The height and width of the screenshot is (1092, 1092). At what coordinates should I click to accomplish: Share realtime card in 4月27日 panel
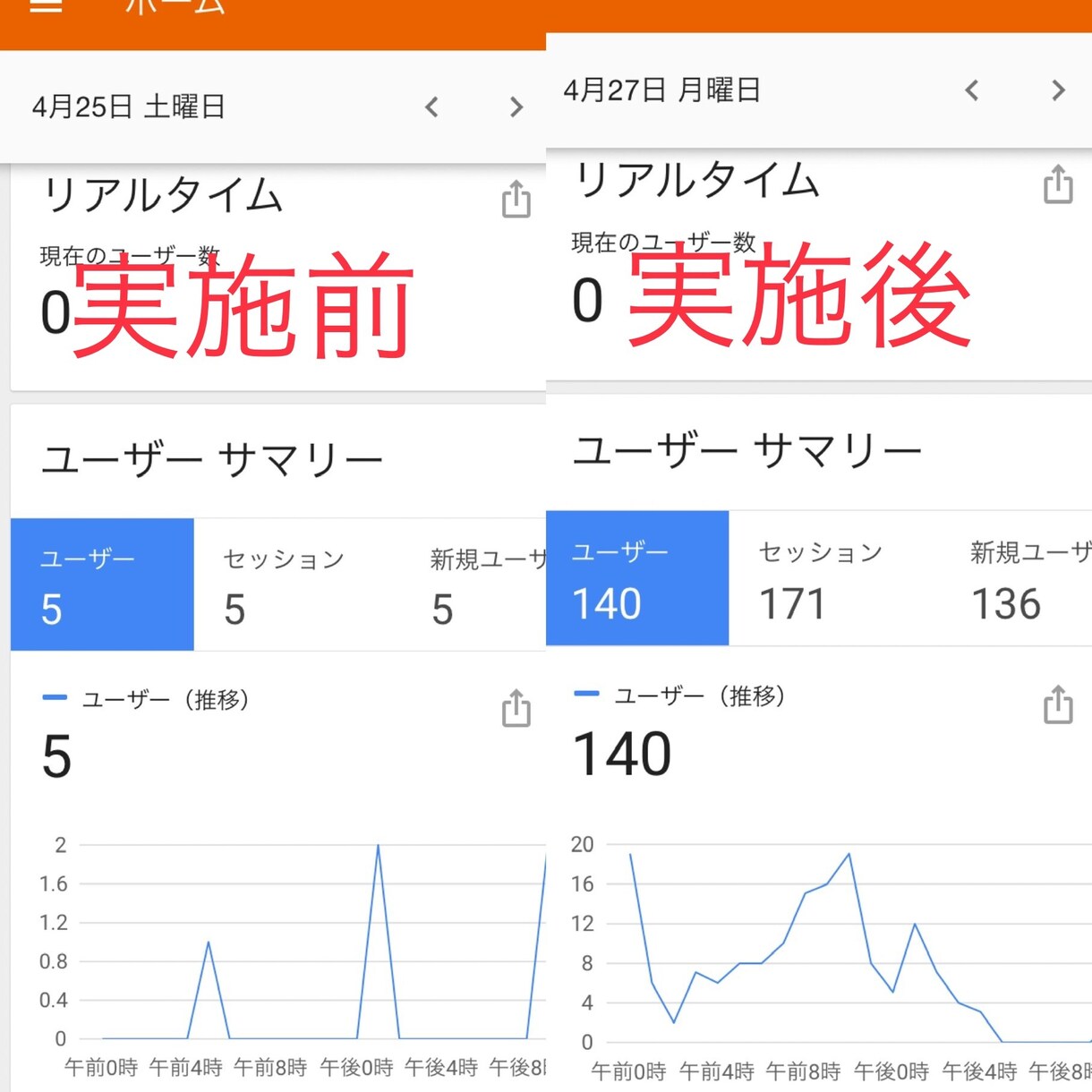pyautogui.click(x=1058, y=183)
